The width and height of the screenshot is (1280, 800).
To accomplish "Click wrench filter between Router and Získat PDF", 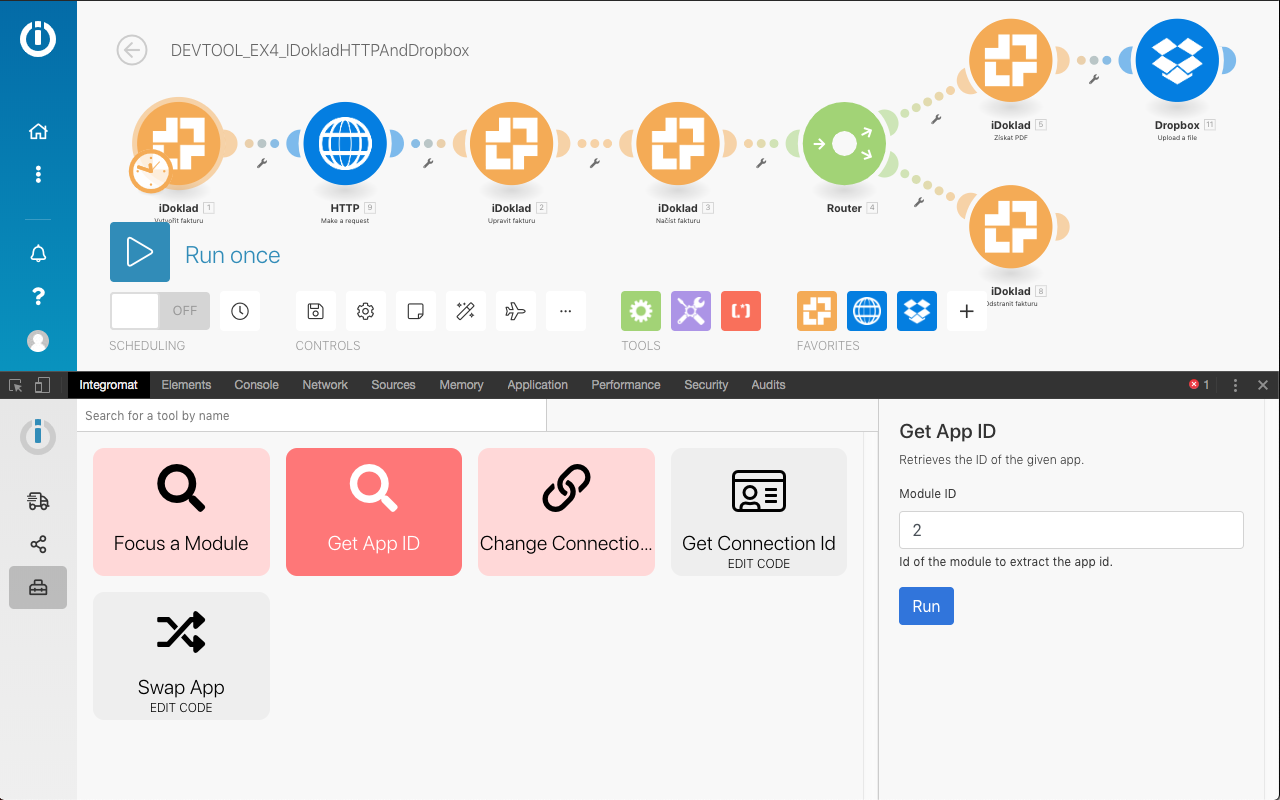I will [x=937, y=118].
